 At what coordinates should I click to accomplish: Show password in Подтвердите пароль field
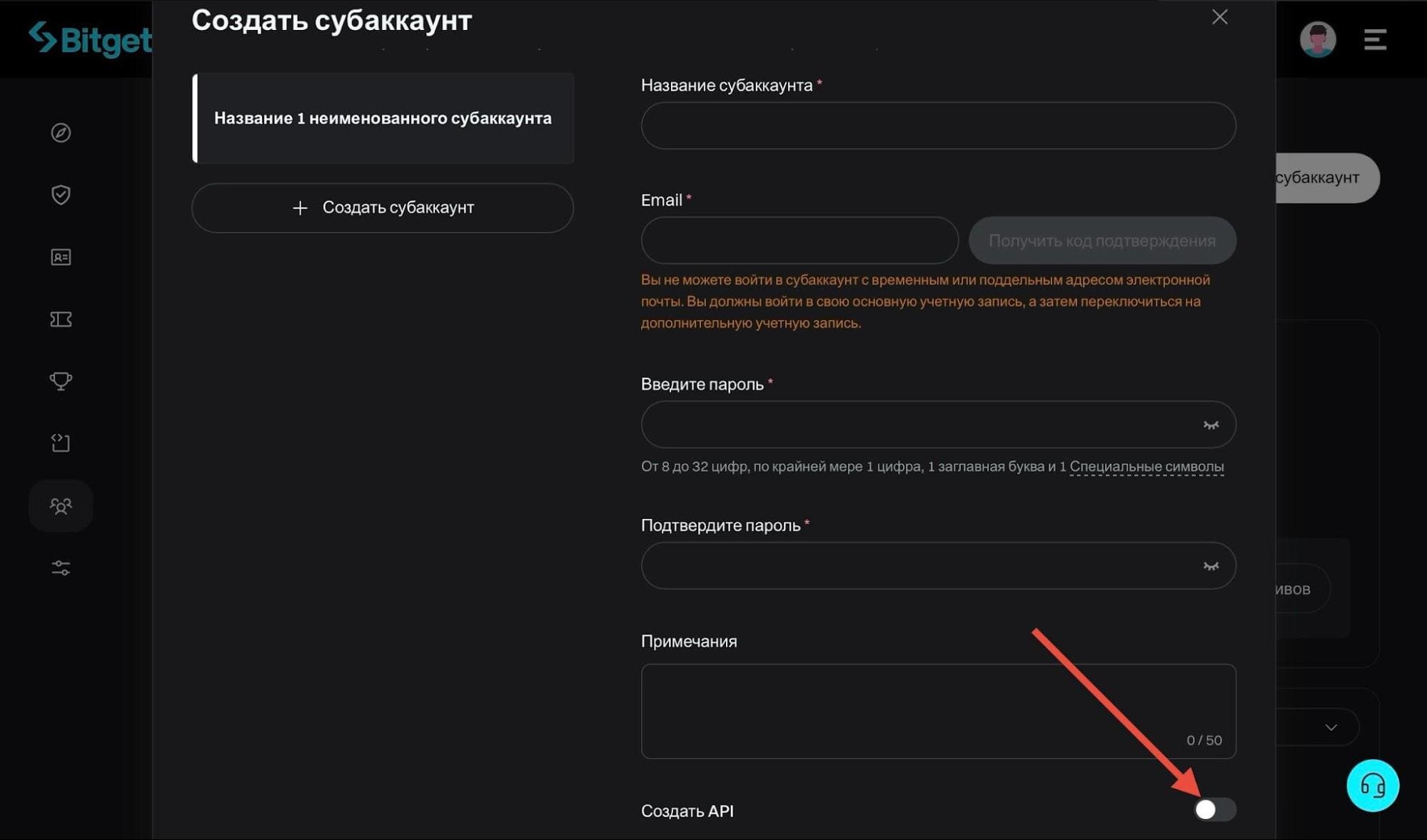click(1211, 567)
